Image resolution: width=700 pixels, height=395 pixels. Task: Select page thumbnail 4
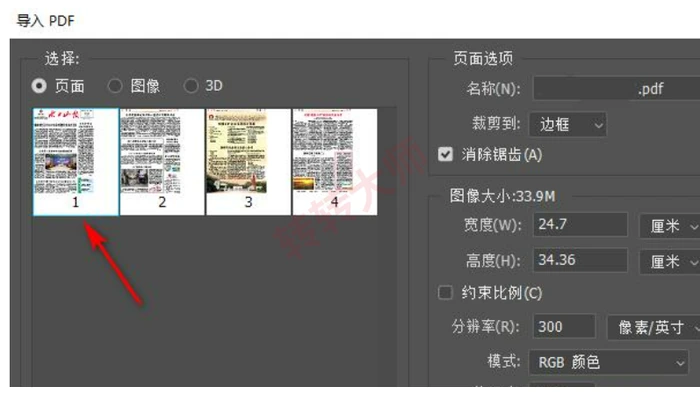pyautogui.click(x=335, y=162)
